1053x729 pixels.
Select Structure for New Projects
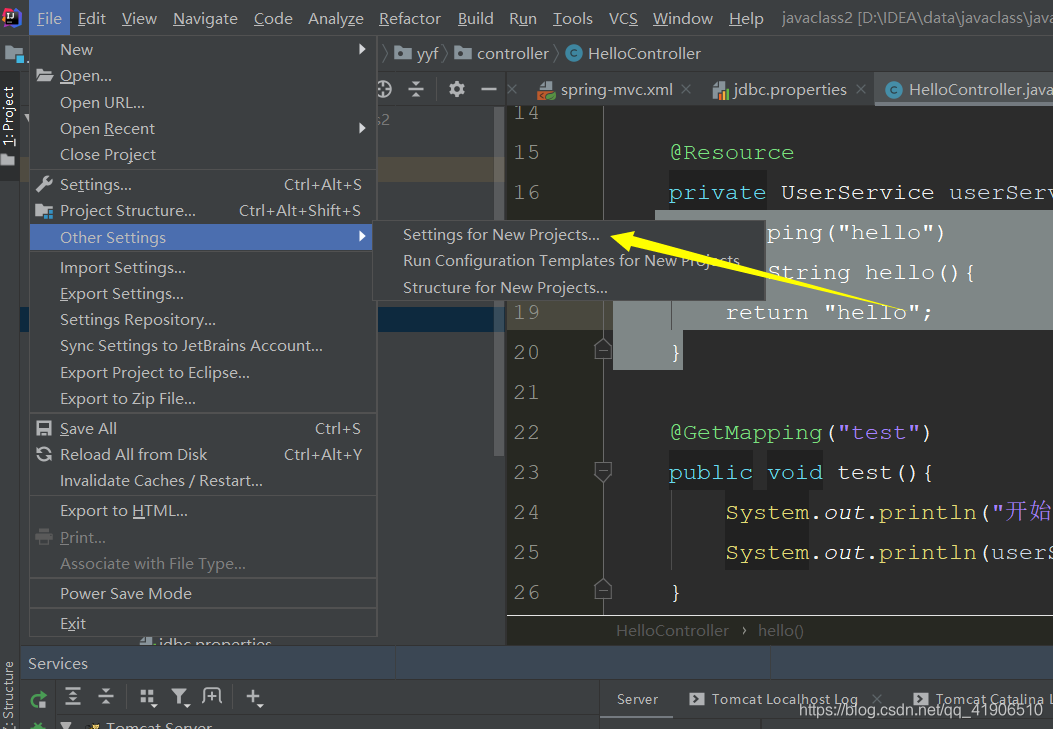coord(505,287)
